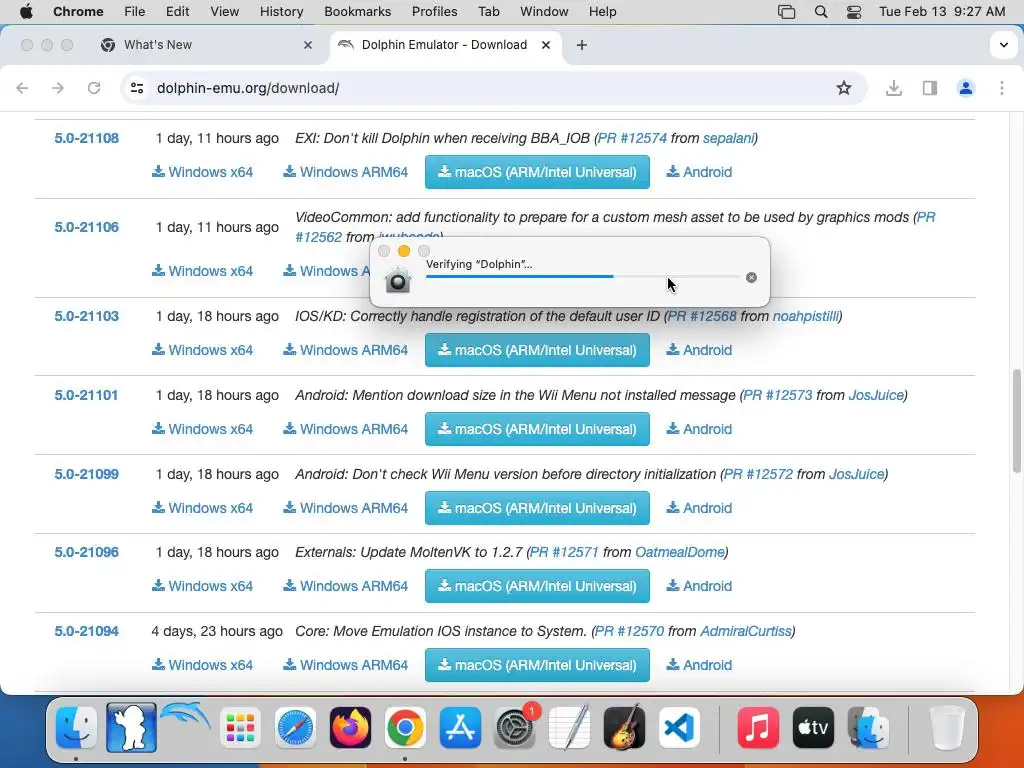Open Finder from the Dock
The width and height of the screenshot is (1024, 768).
76,728
